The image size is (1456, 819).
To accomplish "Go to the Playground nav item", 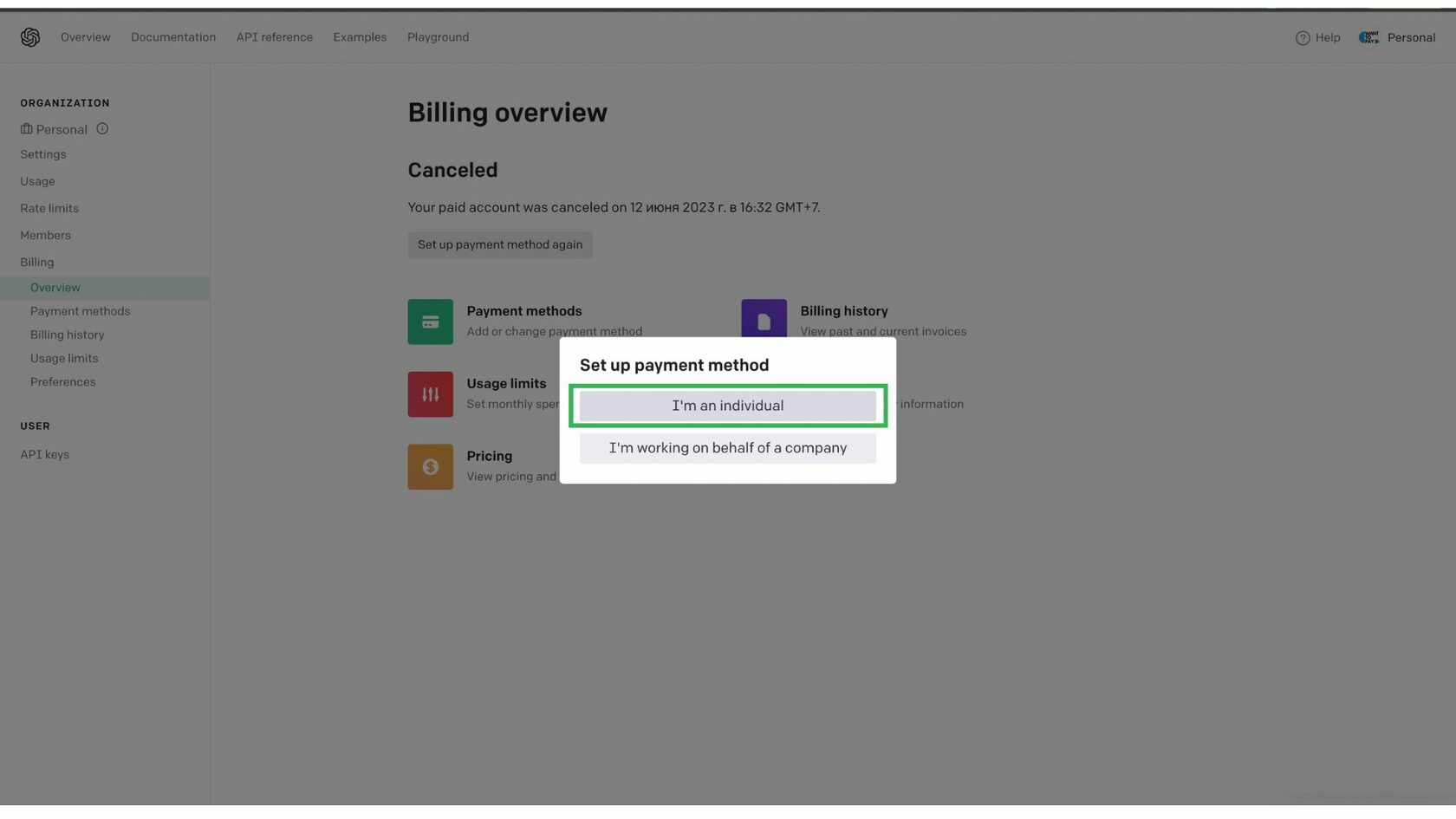I will [x=438, y=37].
